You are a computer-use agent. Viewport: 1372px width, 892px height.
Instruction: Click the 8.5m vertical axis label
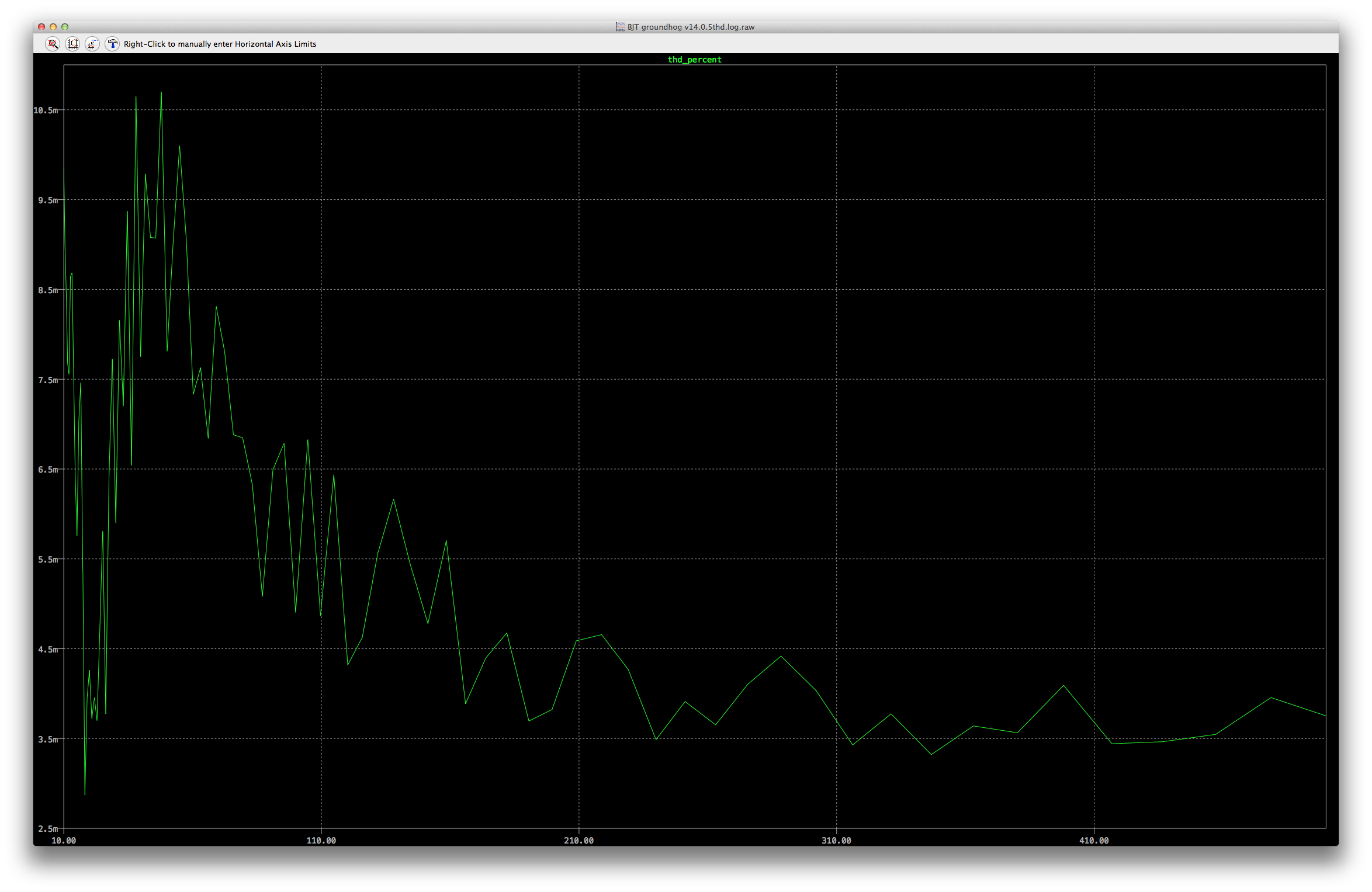tap(48, 290)
